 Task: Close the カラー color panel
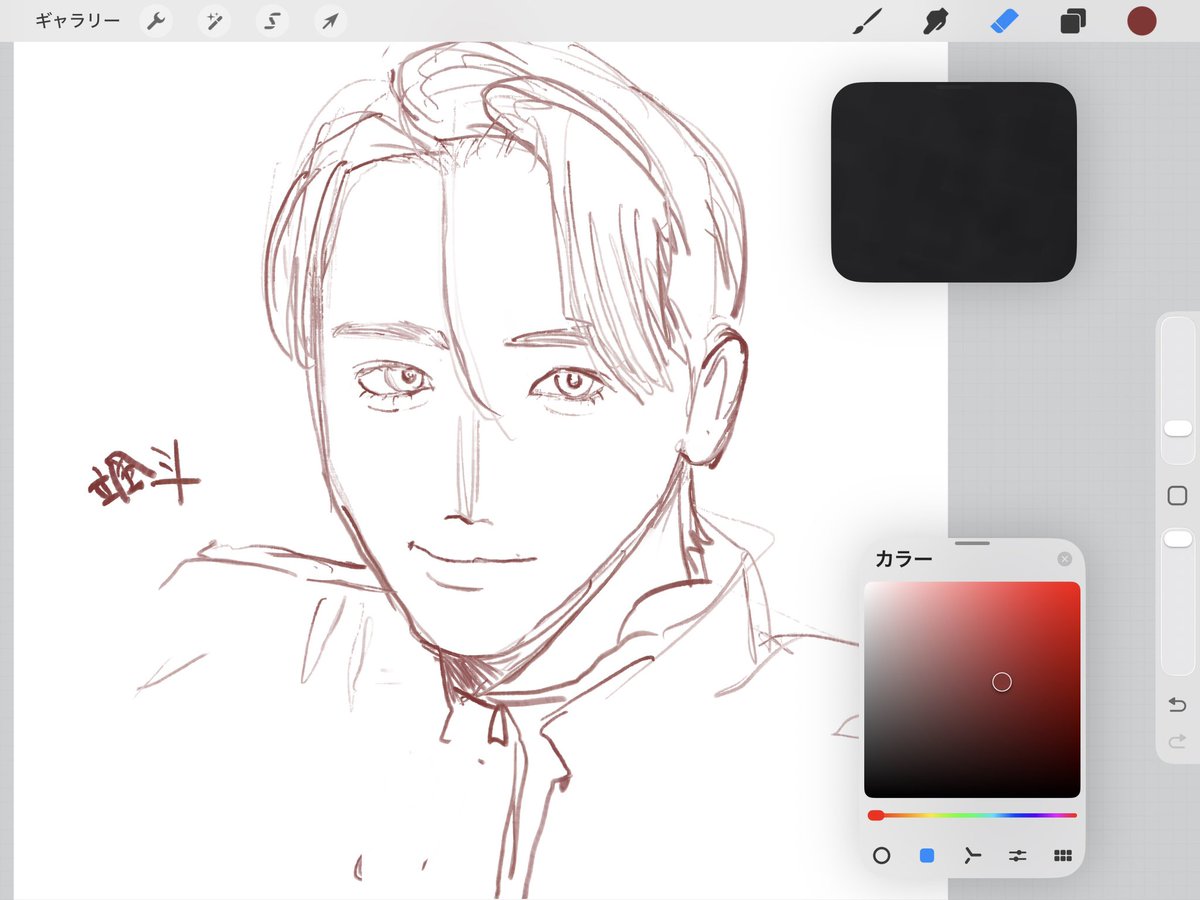coord(1065,559)
